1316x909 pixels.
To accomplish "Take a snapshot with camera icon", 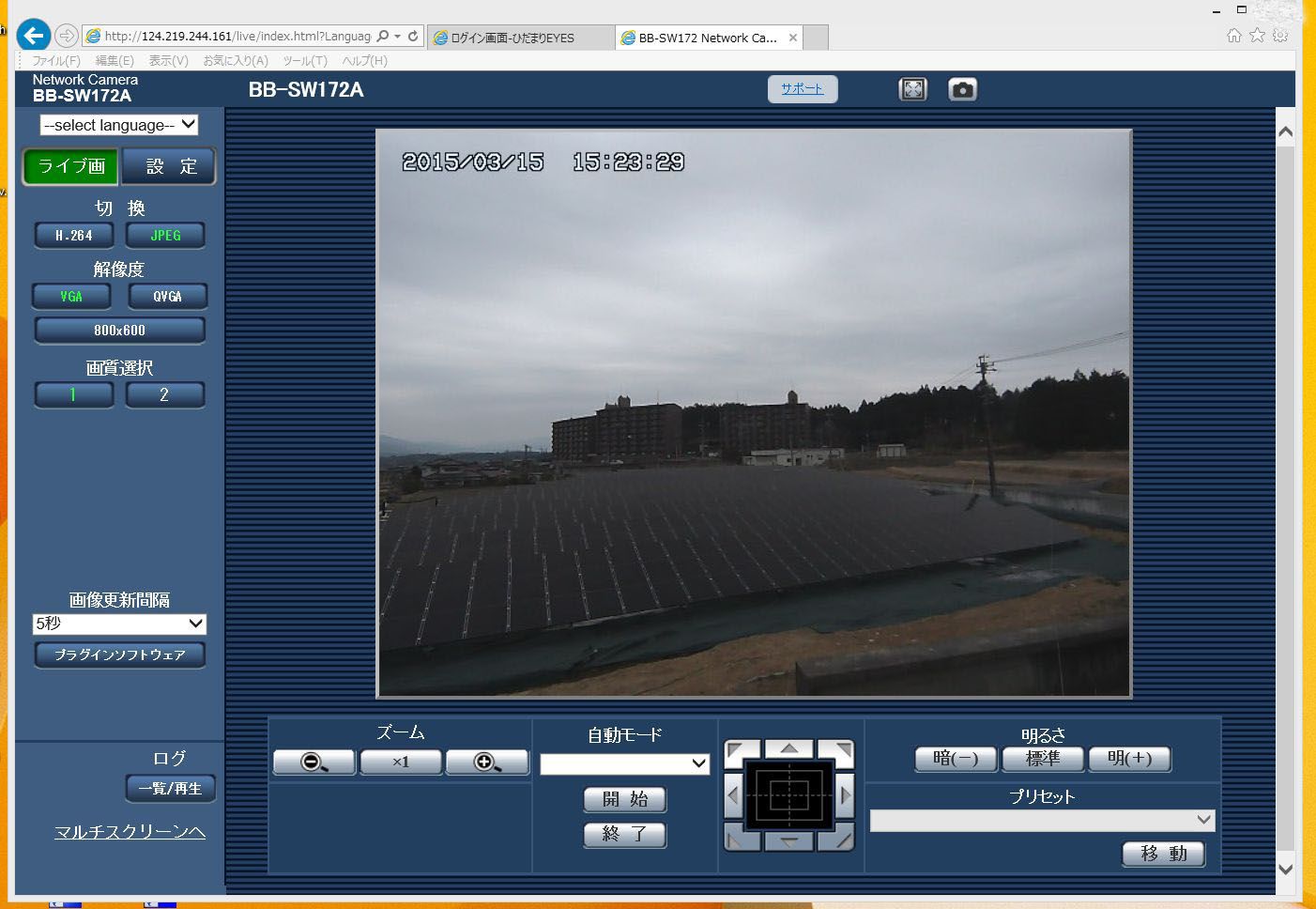I will [x=962, y=89].
